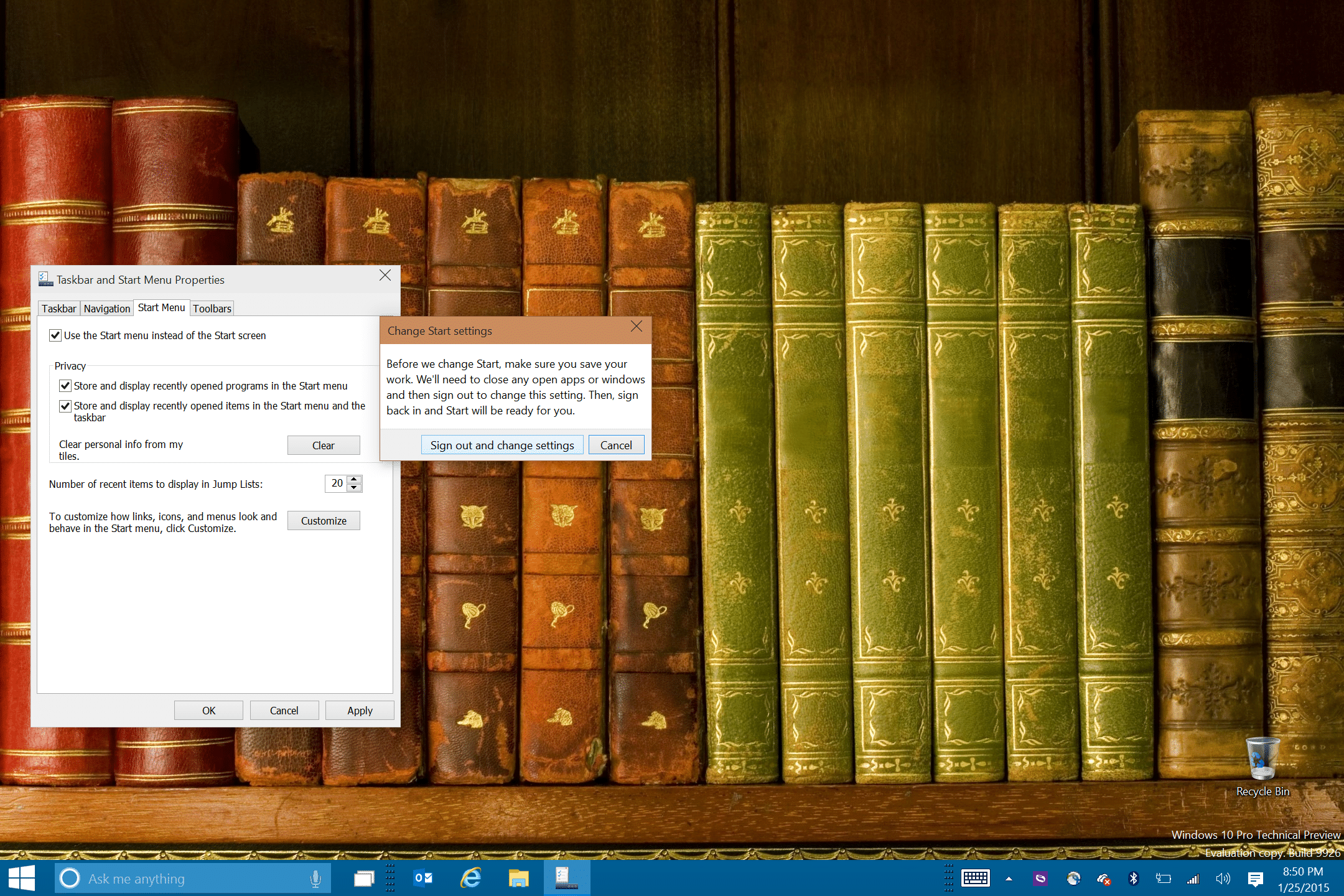Launch Outlook from the taskbar
Image resolution: width=1344 pixels, height=896 pixels.
423,879
